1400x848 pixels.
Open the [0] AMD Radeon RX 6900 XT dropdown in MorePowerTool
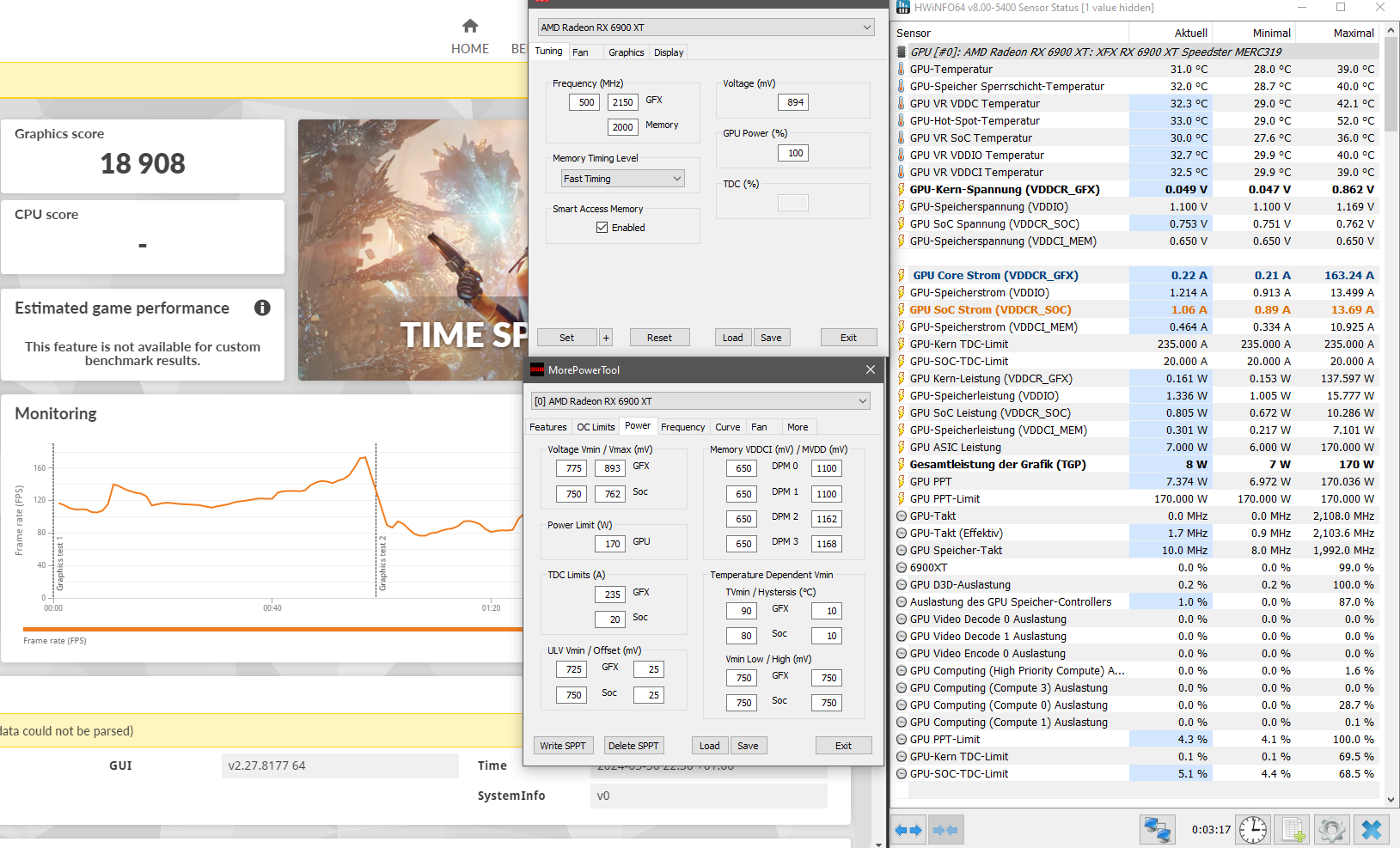point(700,401)
